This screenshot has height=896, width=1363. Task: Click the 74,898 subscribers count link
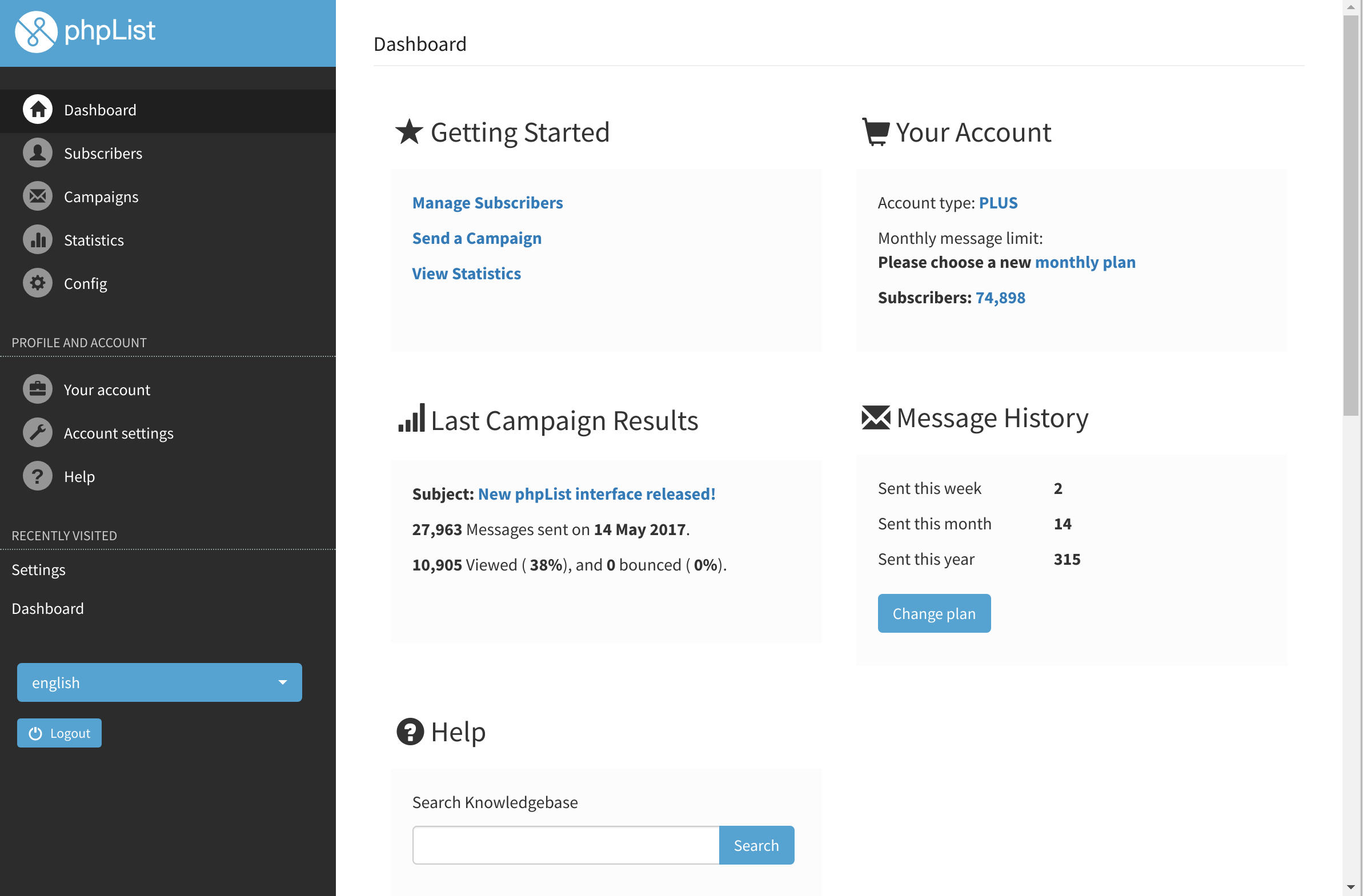1000,298
